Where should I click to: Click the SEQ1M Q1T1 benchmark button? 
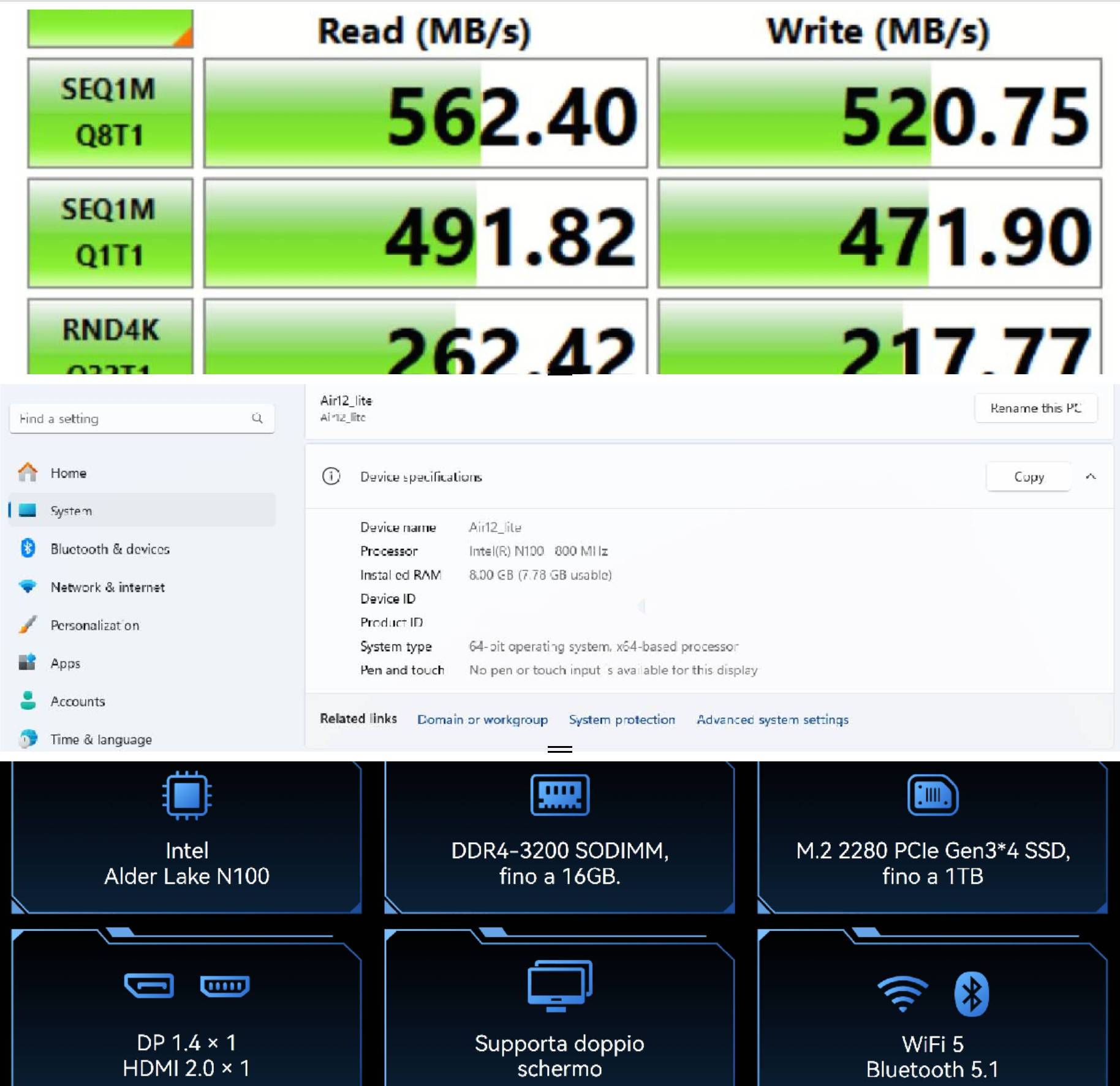point(110,233)
